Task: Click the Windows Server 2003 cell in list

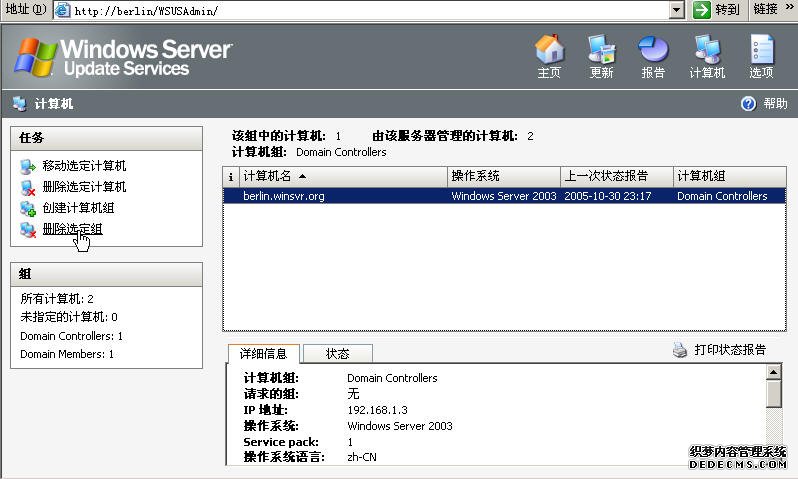Action: click(x=504, y=196)
